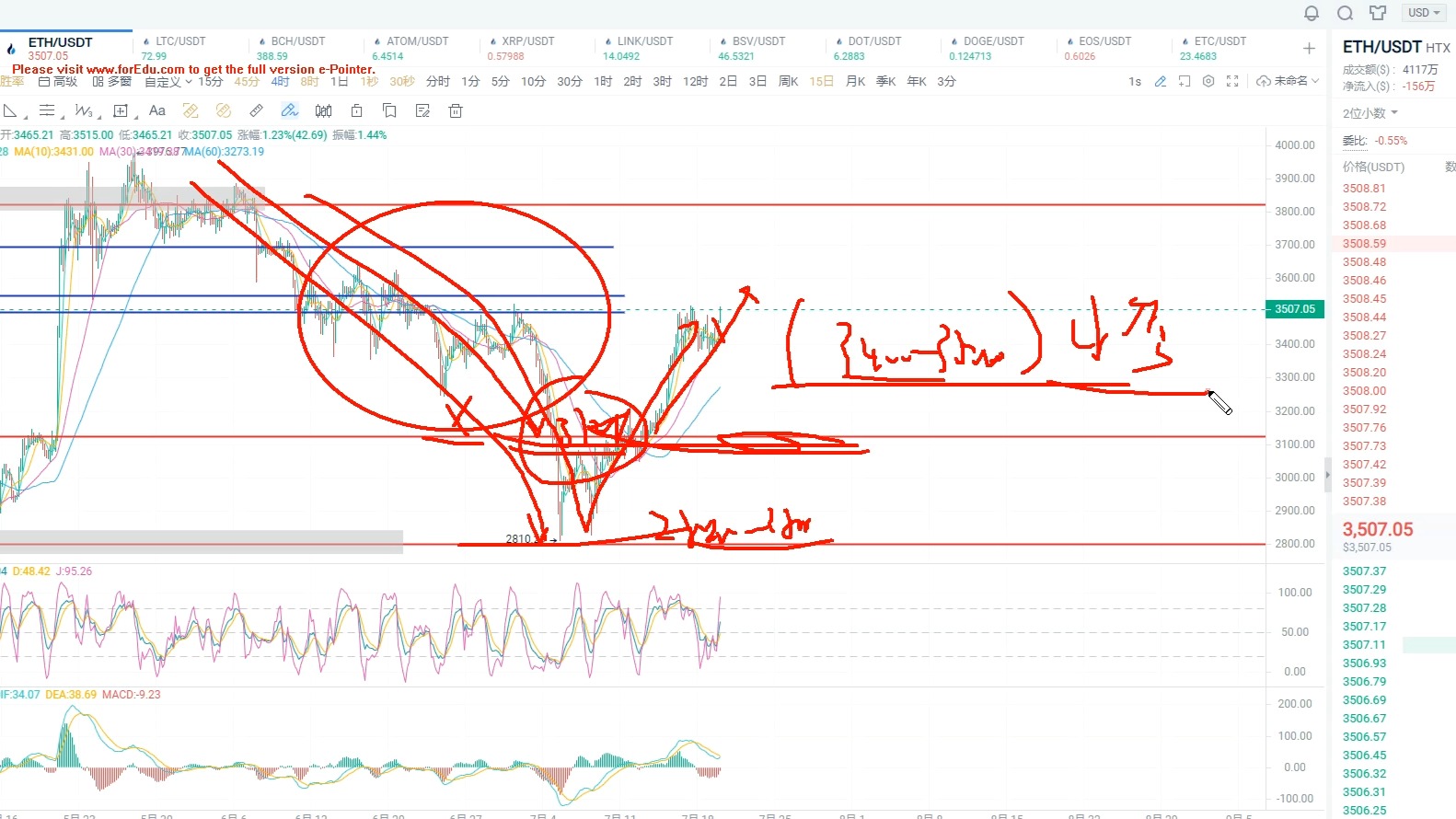
Task: Choose the 年K yearly candle interval
Action: coord(917,82)
